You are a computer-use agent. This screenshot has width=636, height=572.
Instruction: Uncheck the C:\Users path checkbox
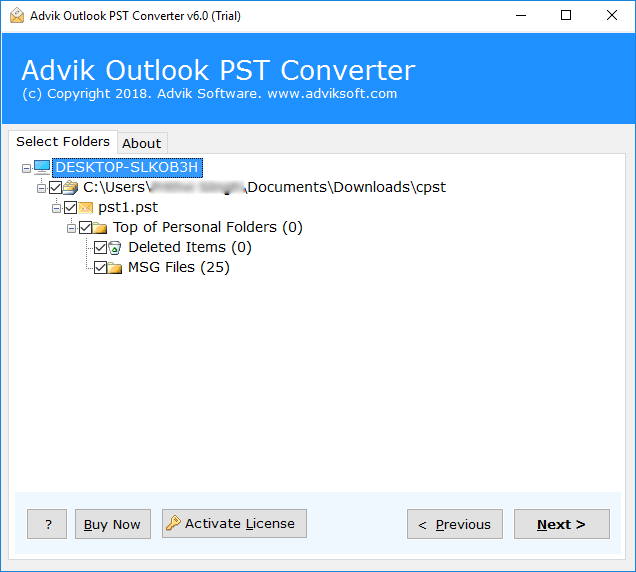point(56,187)
